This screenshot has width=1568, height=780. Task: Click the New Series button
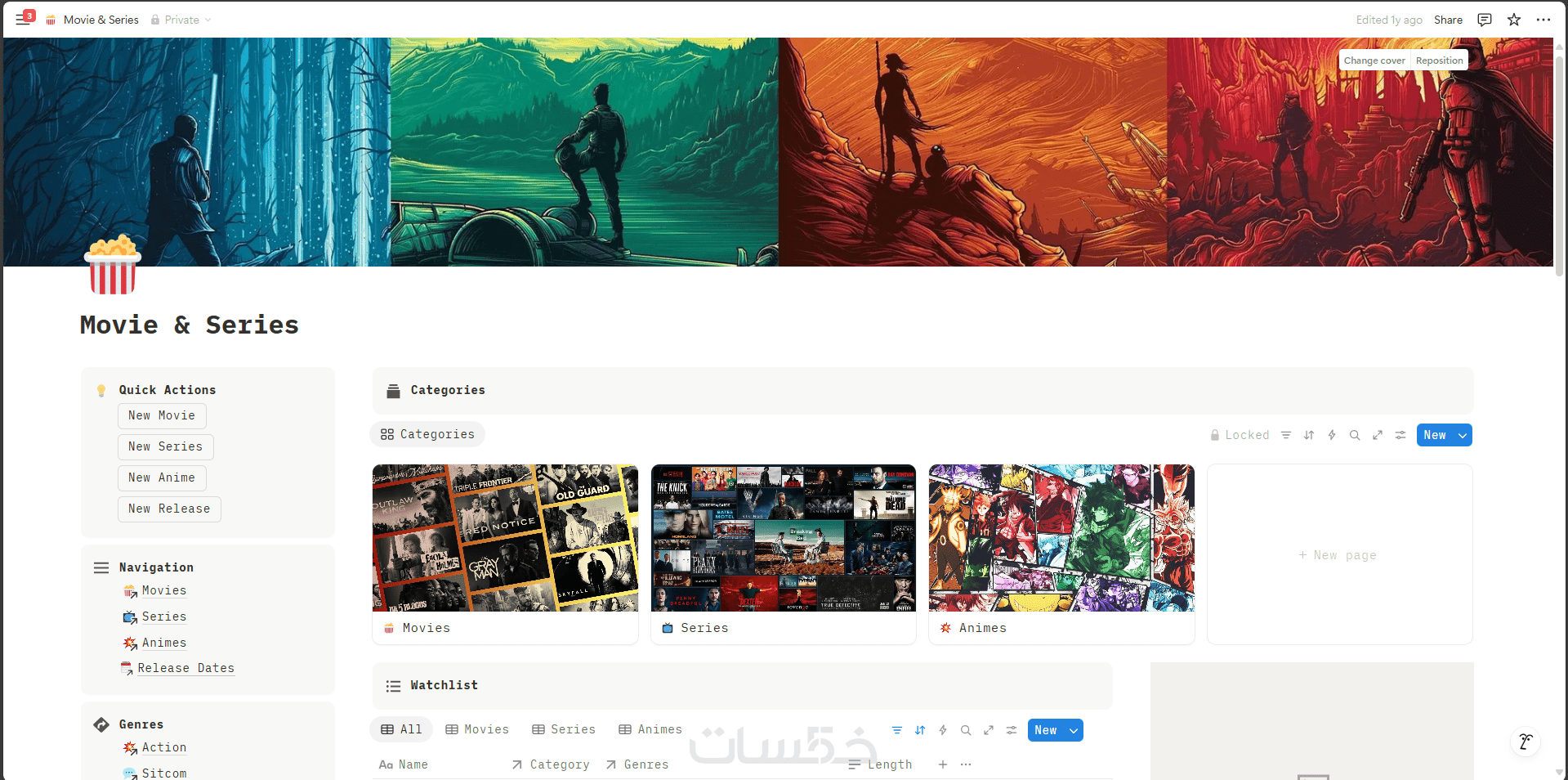click(x=166, y=446)
